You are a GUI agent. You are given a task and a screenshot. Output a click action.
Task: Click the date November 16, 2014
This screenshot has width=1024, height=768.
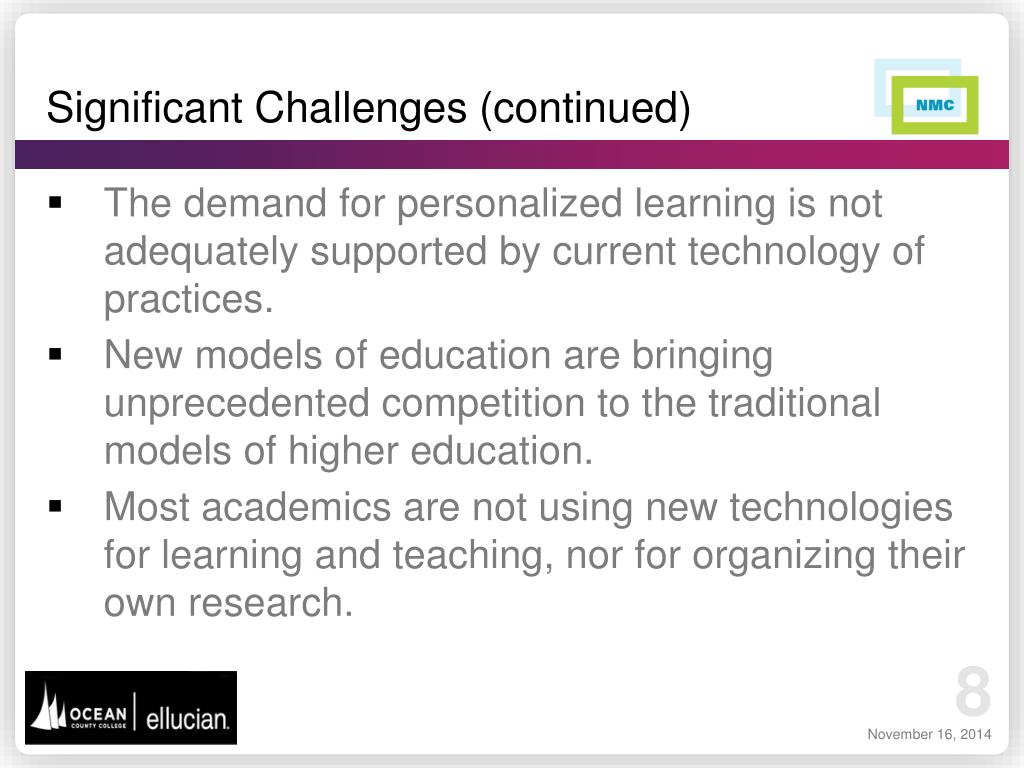point(929,734)
